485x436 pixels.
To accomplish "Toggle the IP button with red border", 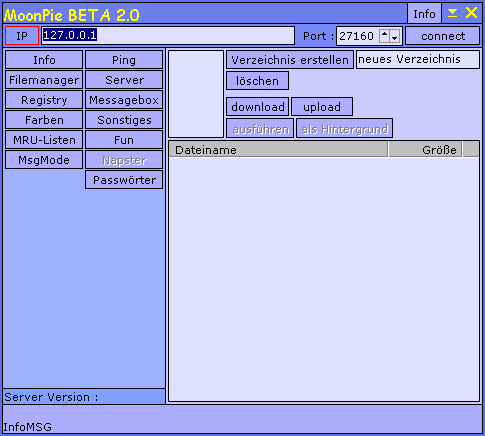I will coord(22,36).
